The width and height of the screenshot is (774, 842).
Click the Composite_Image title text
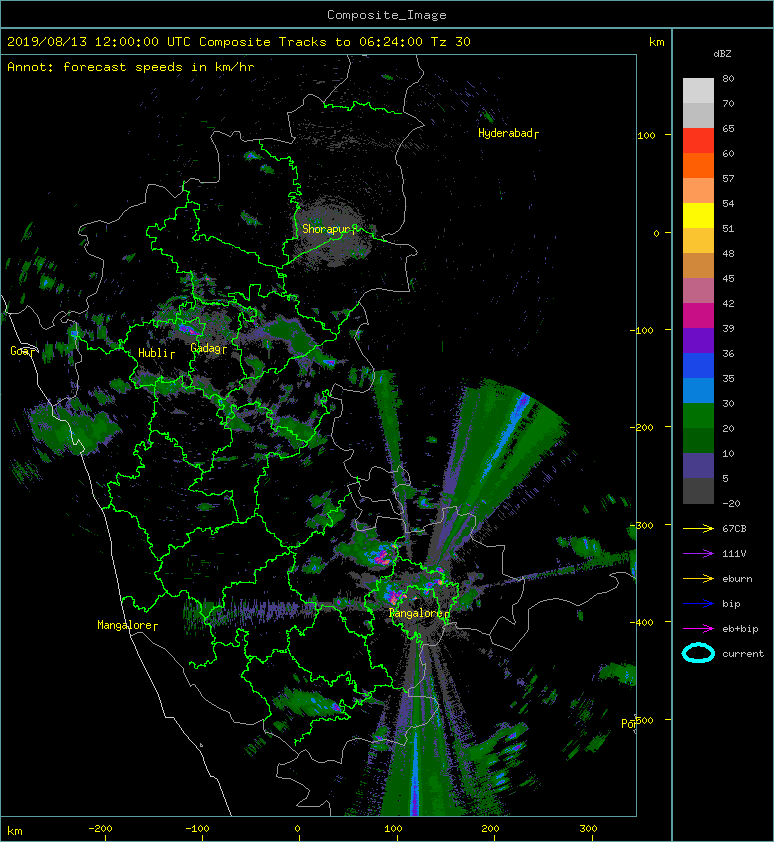(x=387, y=15)
